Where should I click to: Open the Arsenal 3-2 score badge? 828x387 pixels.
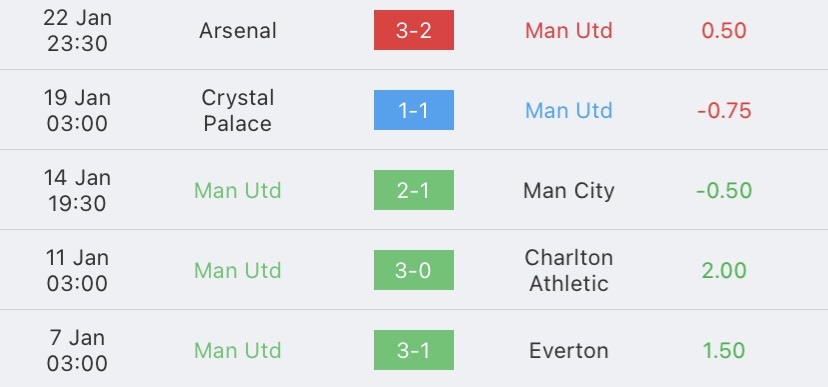tap(413, 30)
